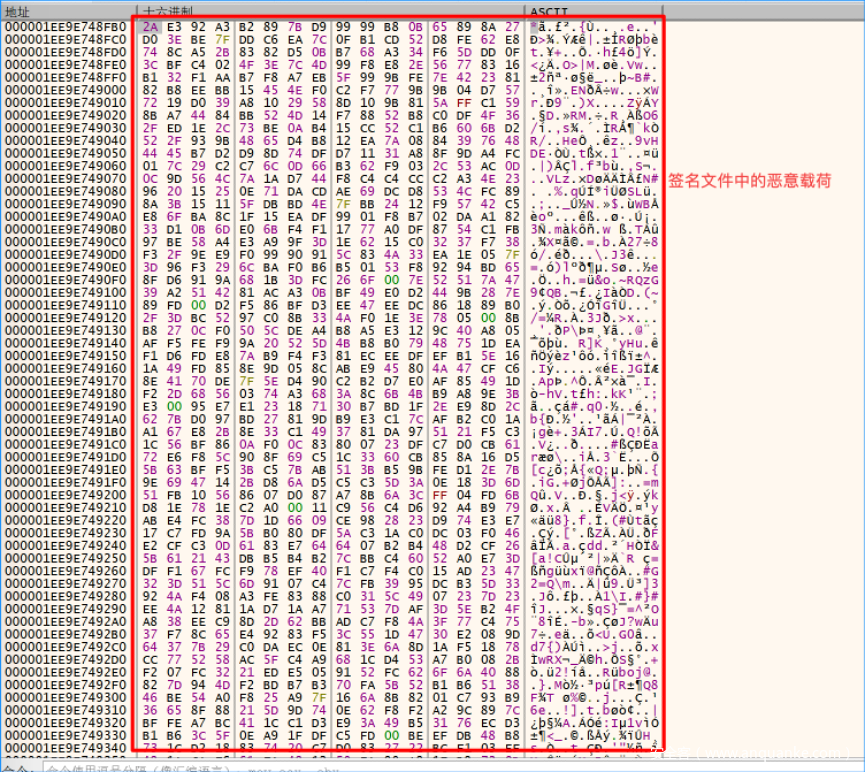Click the 7F byte in row 000001EE9E749300
866x772 pixels.
pos(319,697)
